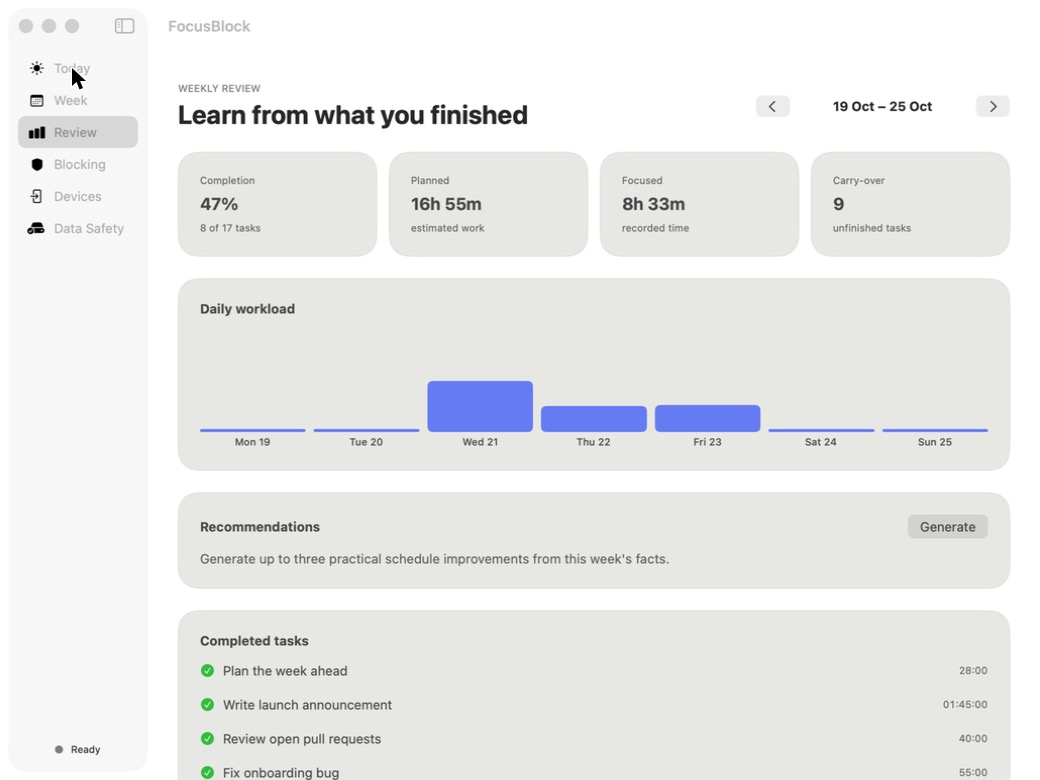Viewport: 1040px width, 780px height.
Task: Click the green check beside Plan the week ahead
Action: coord(208,671)
